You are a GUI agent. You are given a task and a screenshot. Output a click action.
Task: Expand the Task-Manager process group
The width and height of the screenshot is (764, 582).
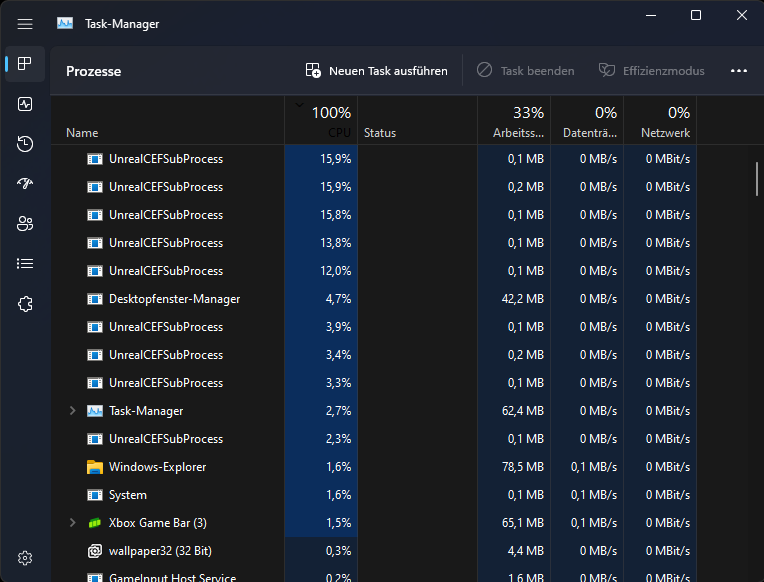coord(73,411)
